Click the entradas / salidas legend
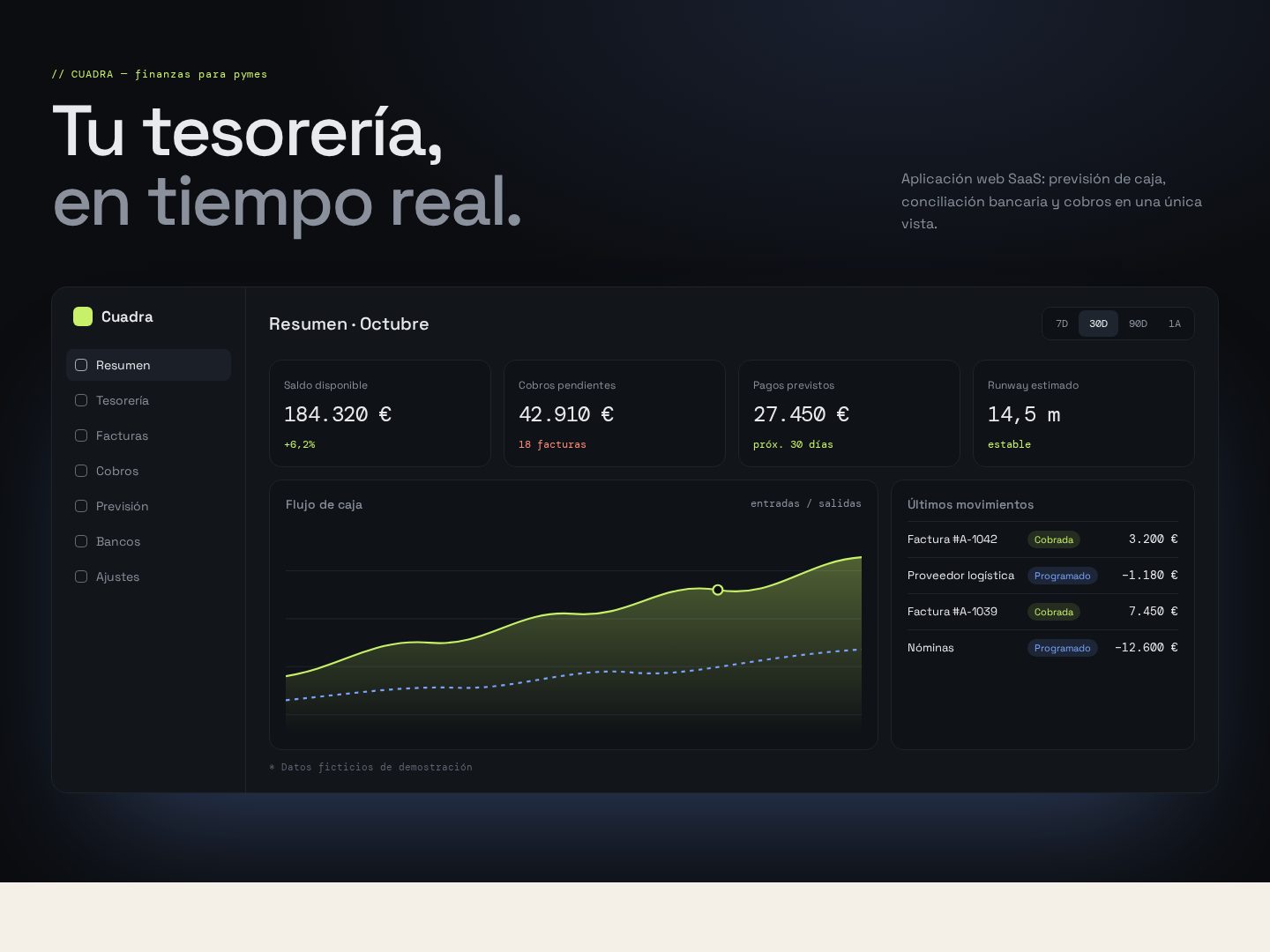Screen dimensions: 1270x952 pyautogui.click(x=806, y=503)
